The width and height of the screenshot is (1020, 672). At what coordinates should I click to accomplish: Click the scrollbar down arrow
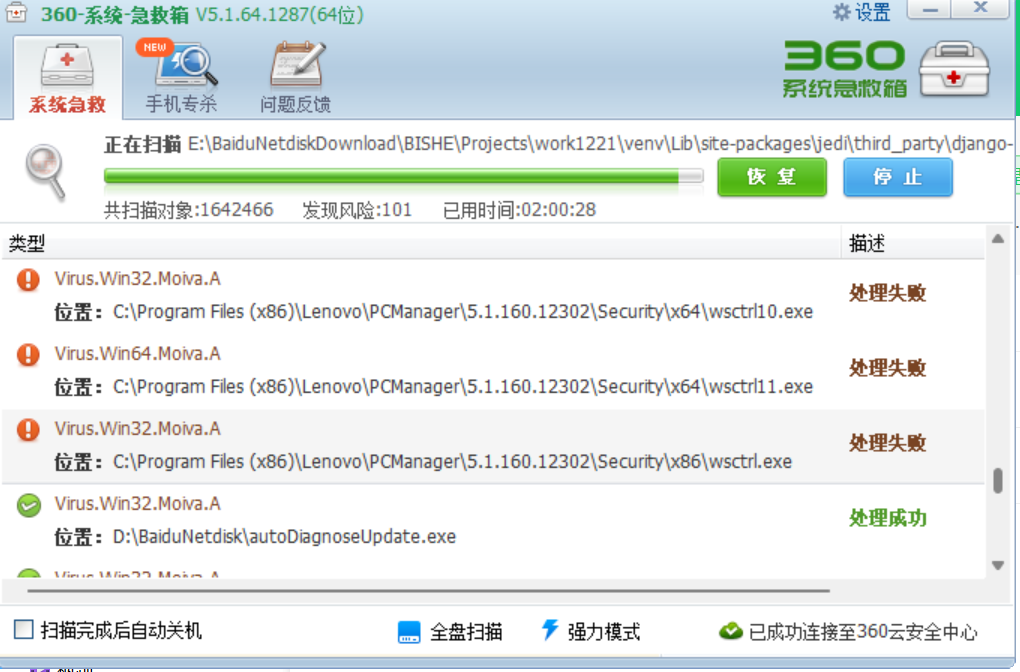998,565
